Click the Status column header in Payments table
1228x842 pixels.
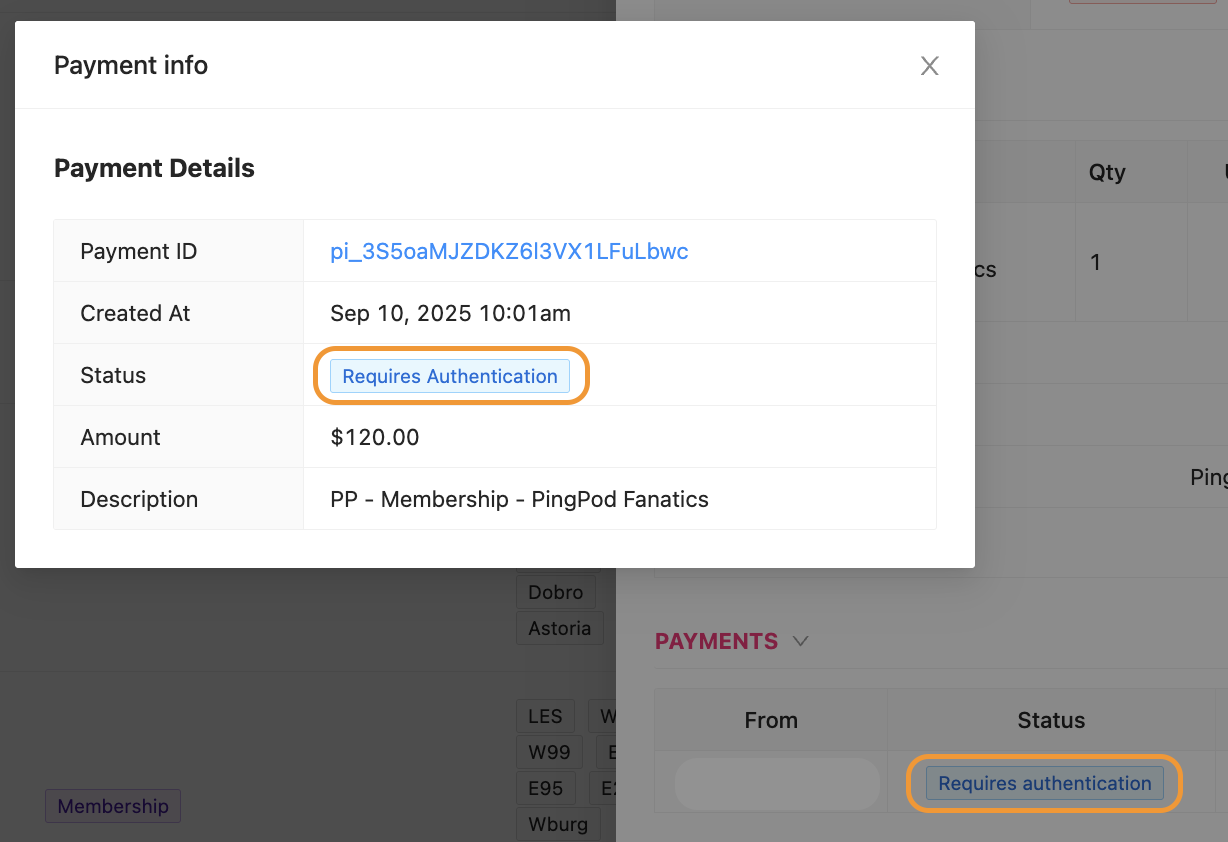tap(1050, 720)
